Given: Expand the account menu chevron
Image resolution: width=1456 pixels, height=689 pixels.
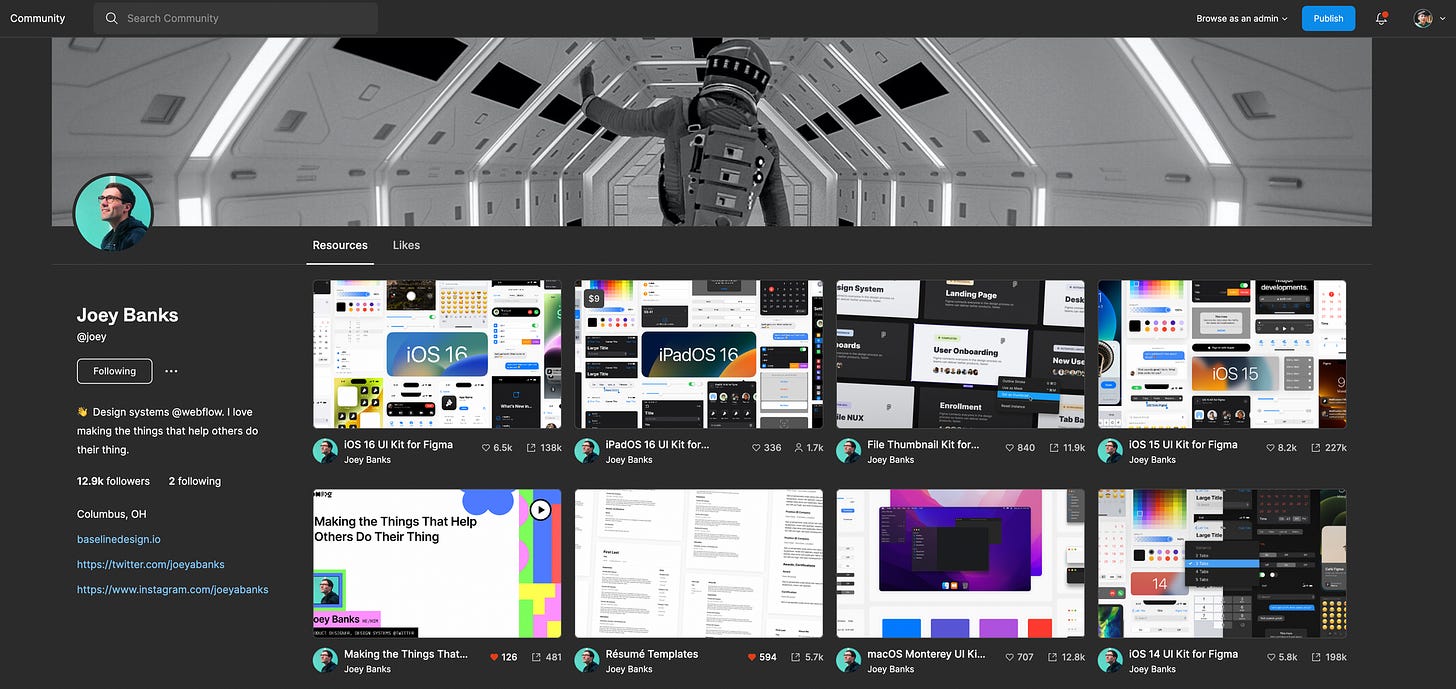Looking at the screenshot, I should (x=1441, y=18).
